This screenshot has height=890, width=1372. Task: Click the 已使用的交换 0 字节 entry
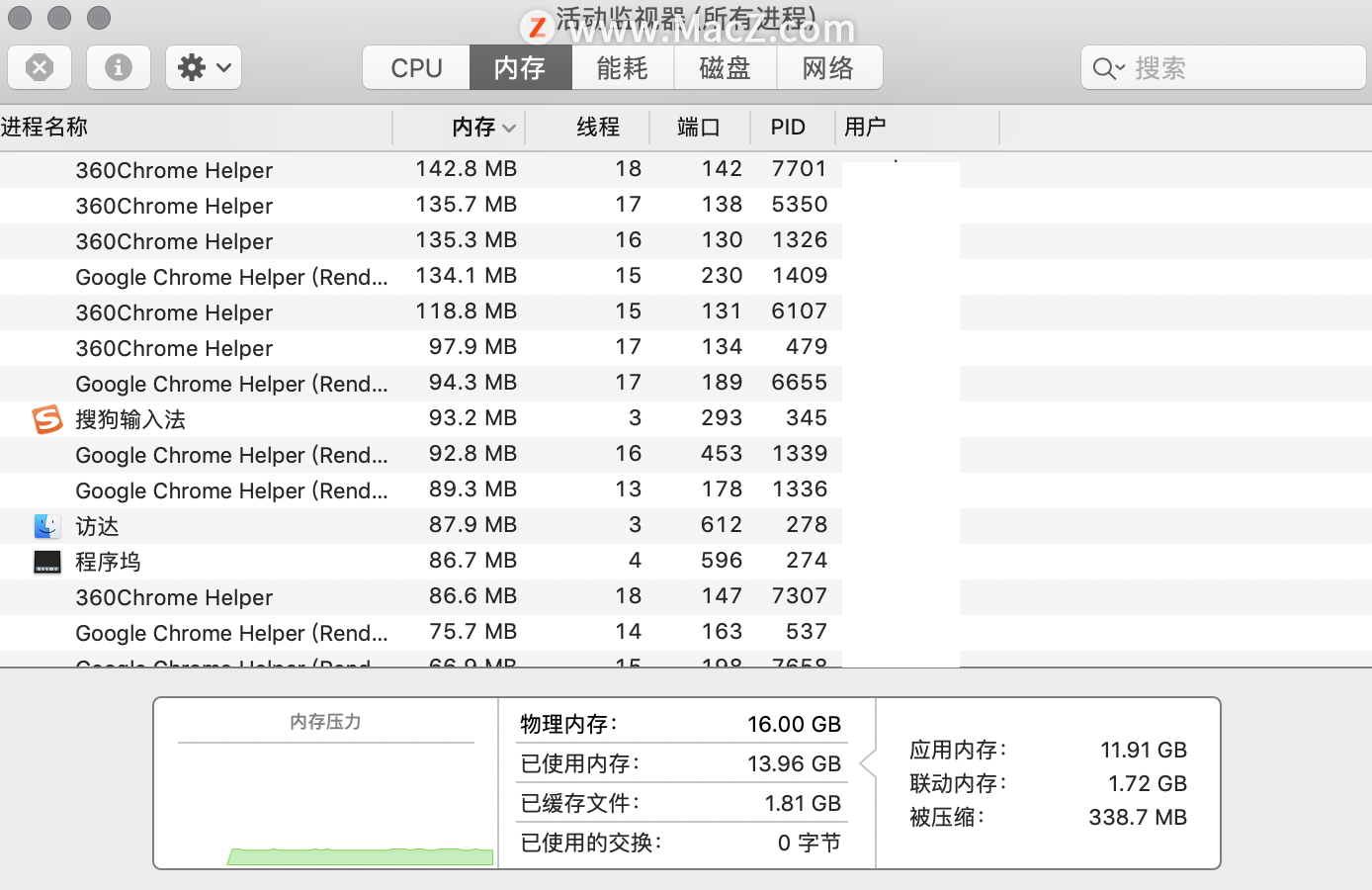(680, 843)
